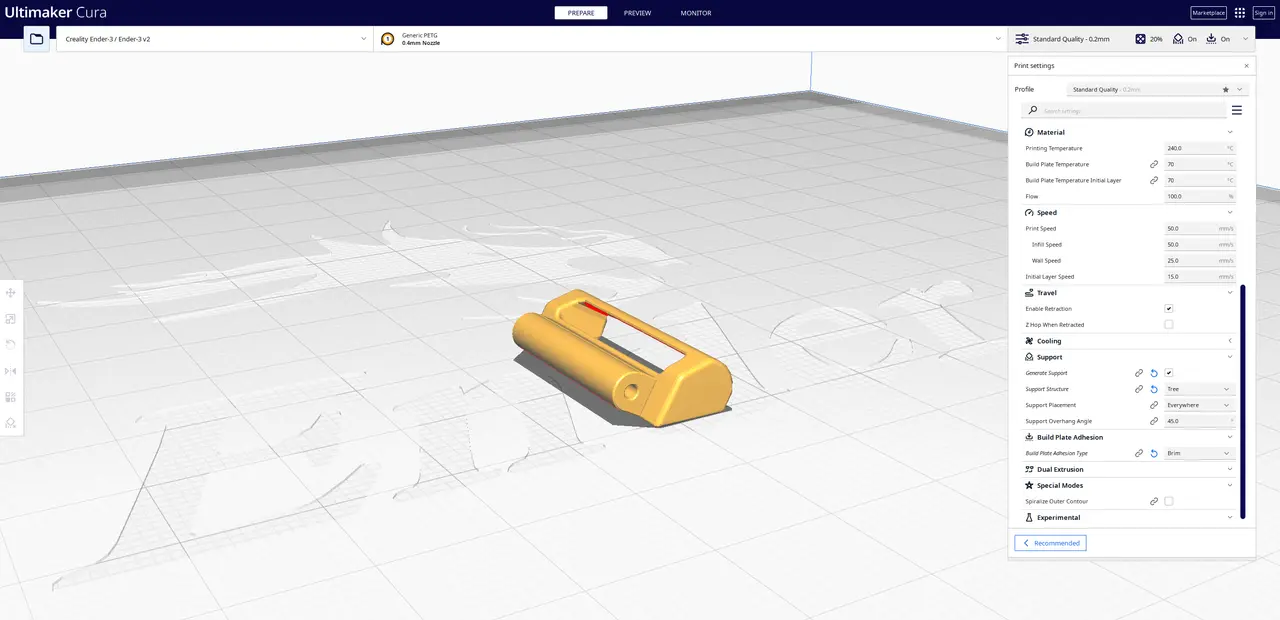This screenshot has height=620, width=1280.
Task: Uncheck the Generate Support checkbox
Action: pos(1169,373)
